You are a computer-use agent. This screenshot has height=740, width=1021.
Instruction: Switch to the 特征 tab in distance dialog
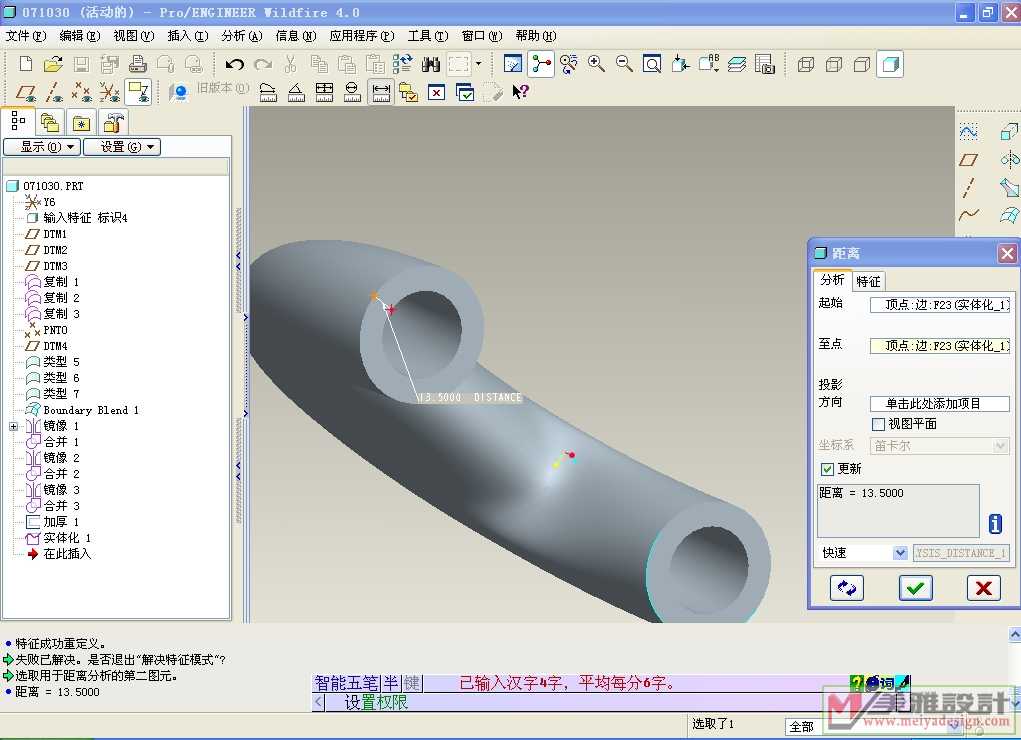coord(868,281)
